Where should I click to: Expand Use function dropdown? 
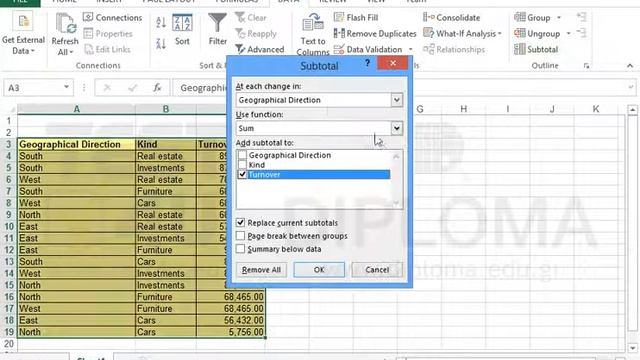(396, 128)
